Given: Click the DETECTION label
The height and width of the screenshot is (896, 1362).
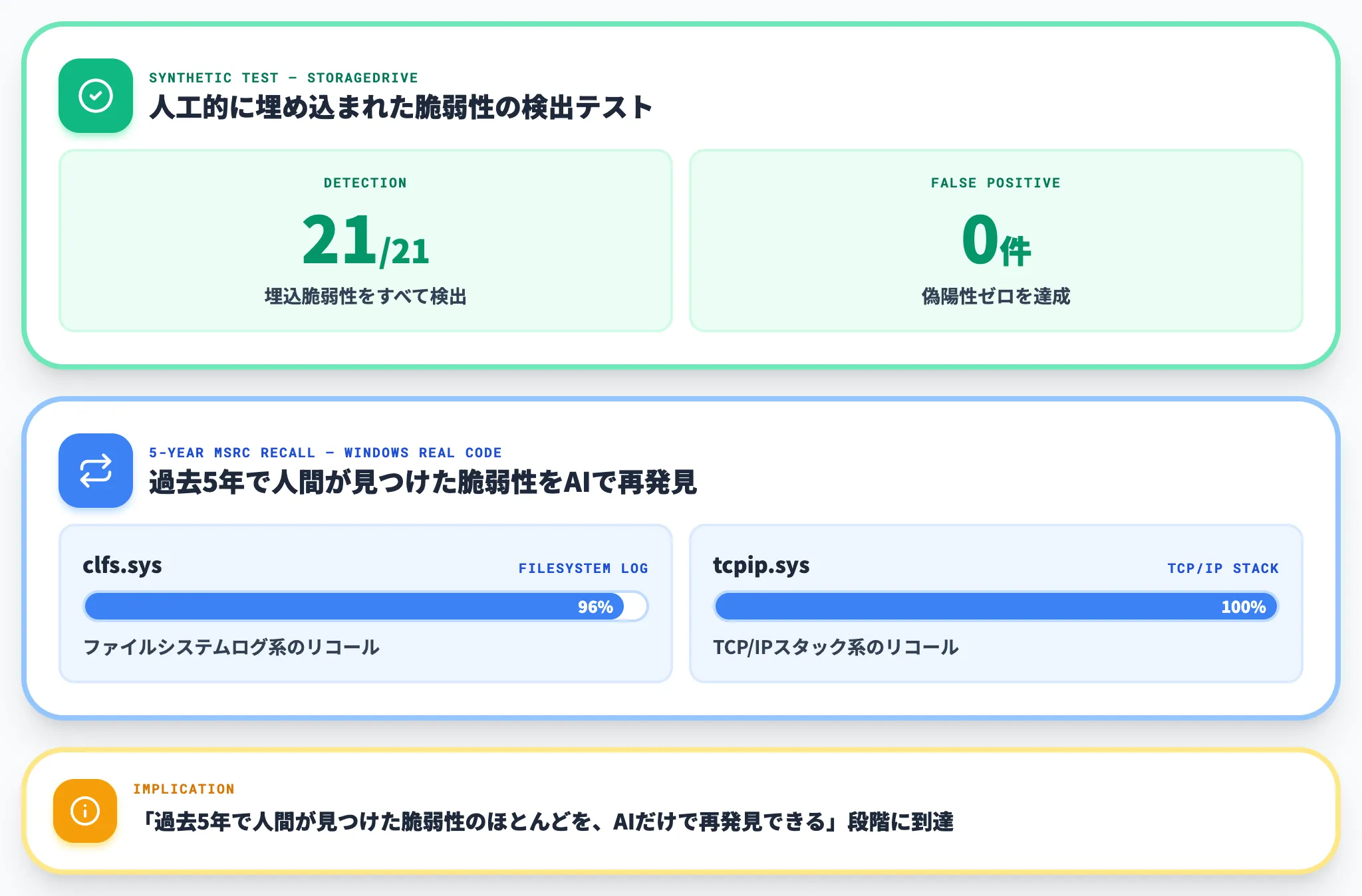Looking at the screenshot, I should pyautogui.click(x=365, y=183).
